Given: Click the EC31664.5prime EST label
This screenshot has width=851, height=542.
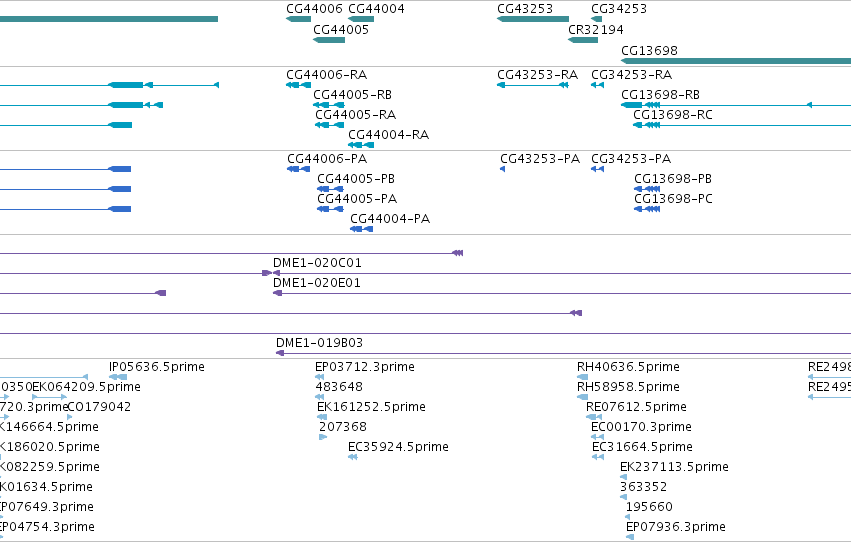Looking at the screenshot, I should click(x=642, y=447).
